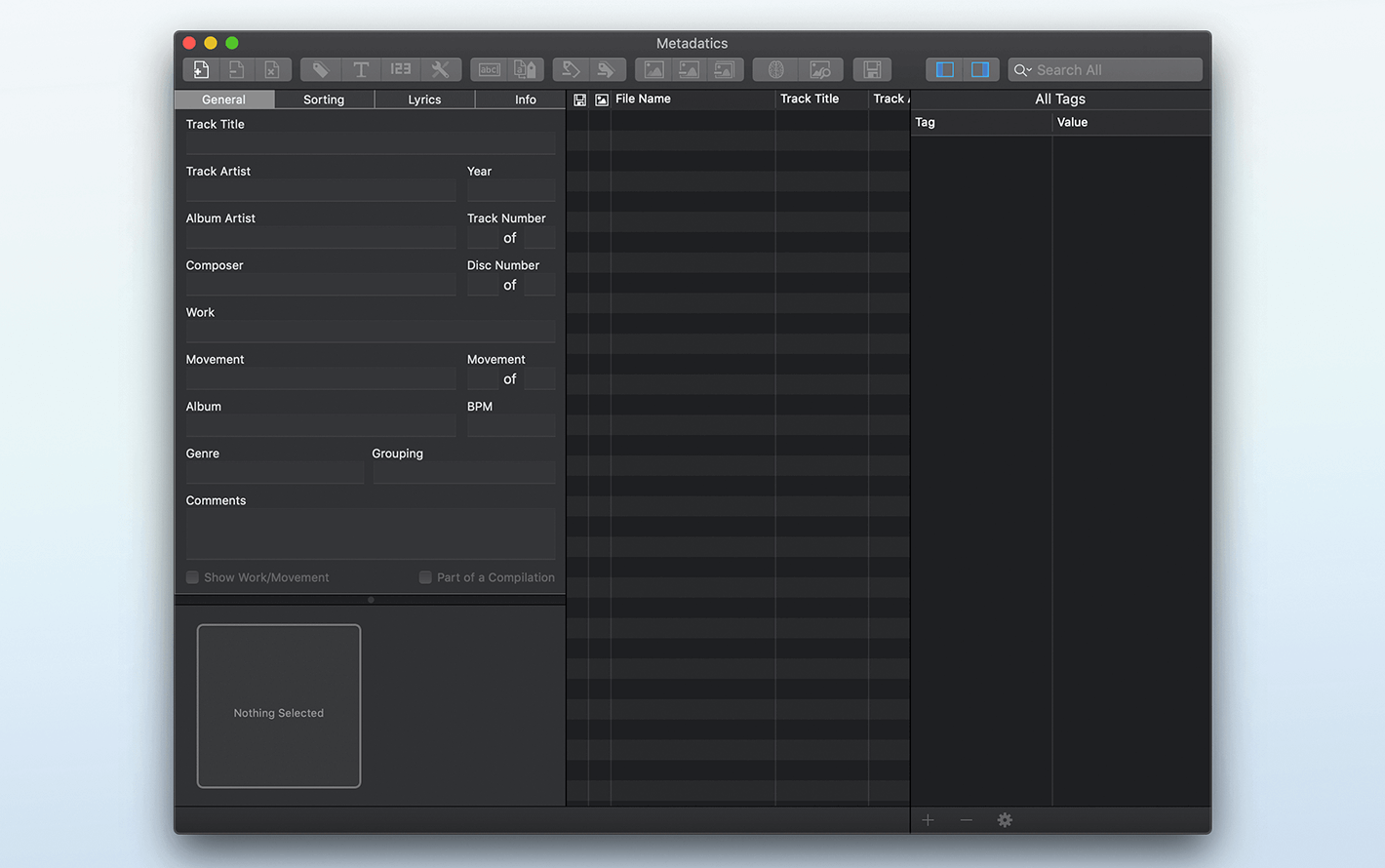Click the tag import arrow icon

click(571, 69)
